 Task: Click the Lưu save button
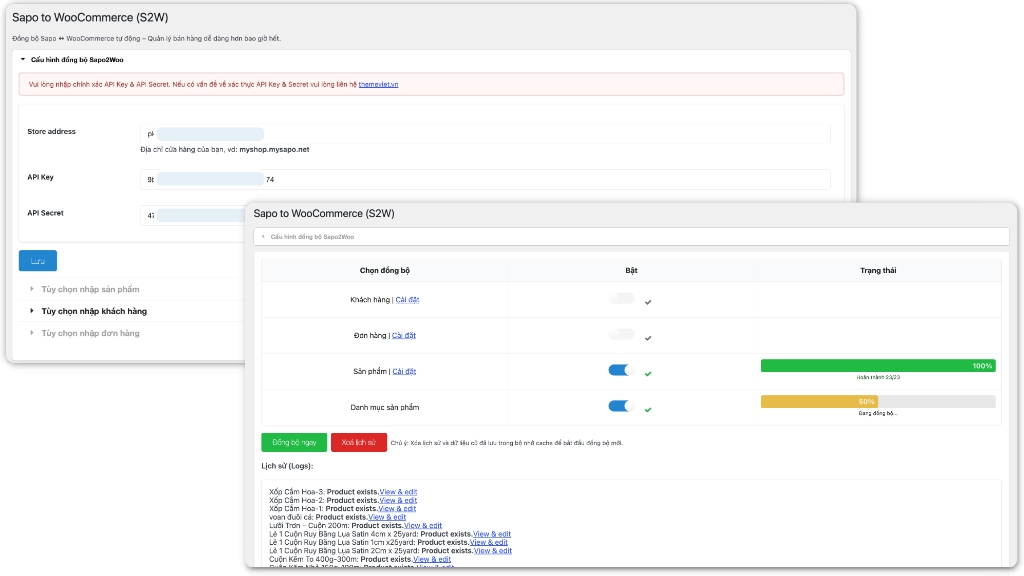click(x=38, y=261)
